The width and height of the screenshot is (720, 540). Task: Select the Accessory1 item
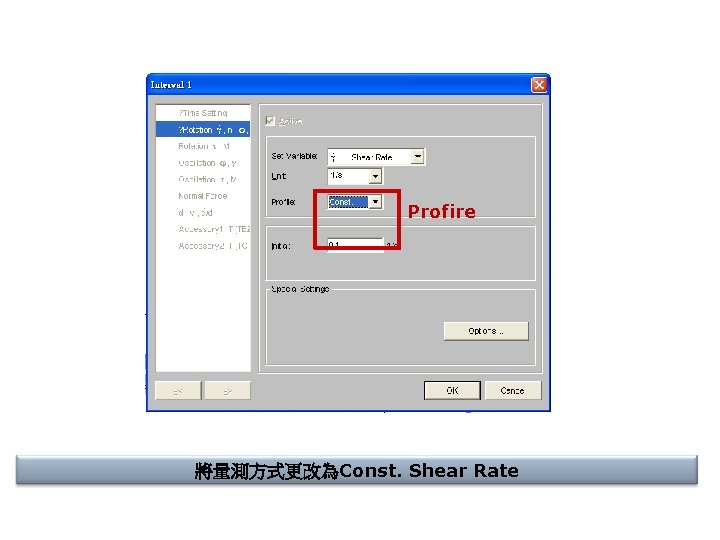tap(203, 229)
